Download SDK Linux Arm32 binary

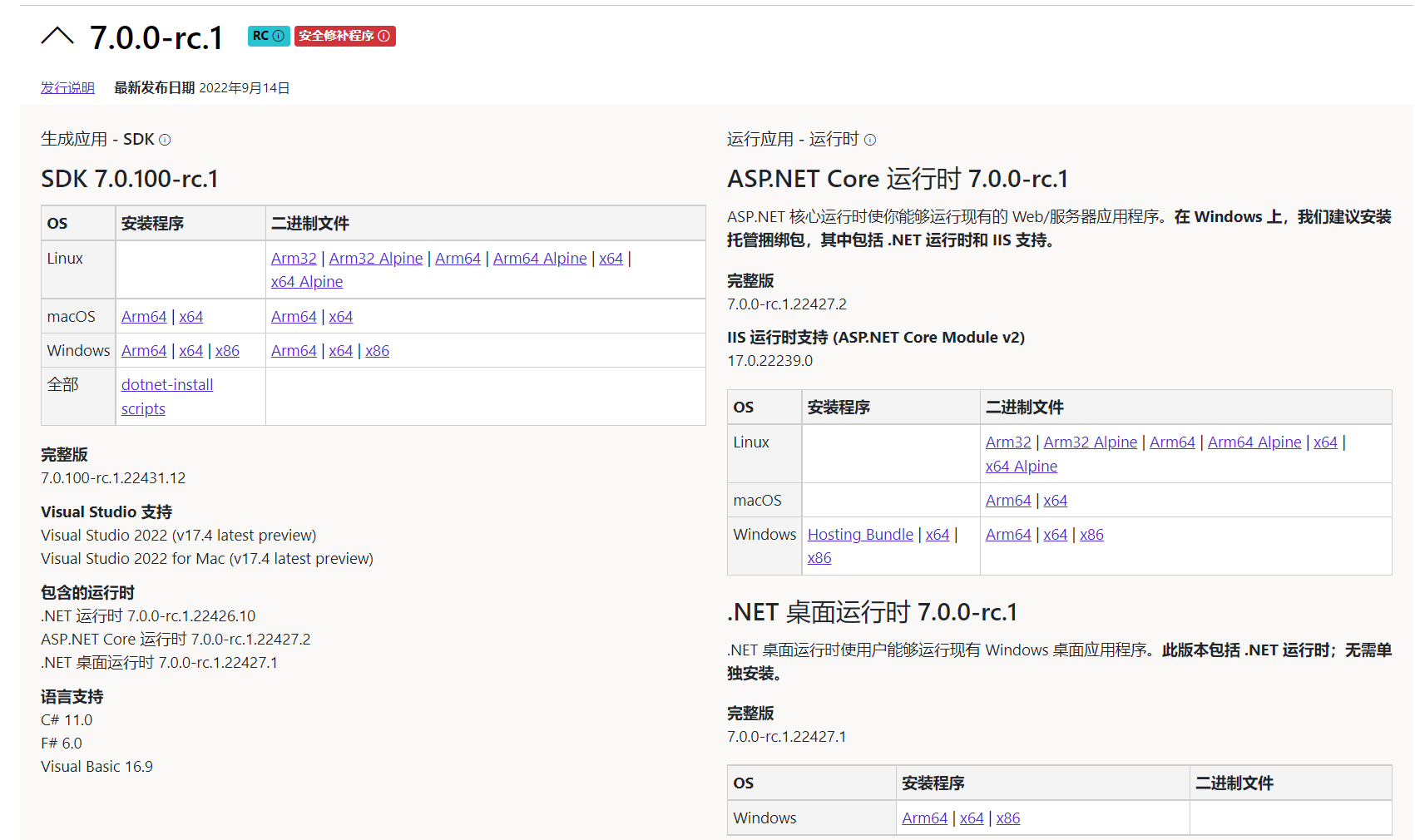[294, 258]
